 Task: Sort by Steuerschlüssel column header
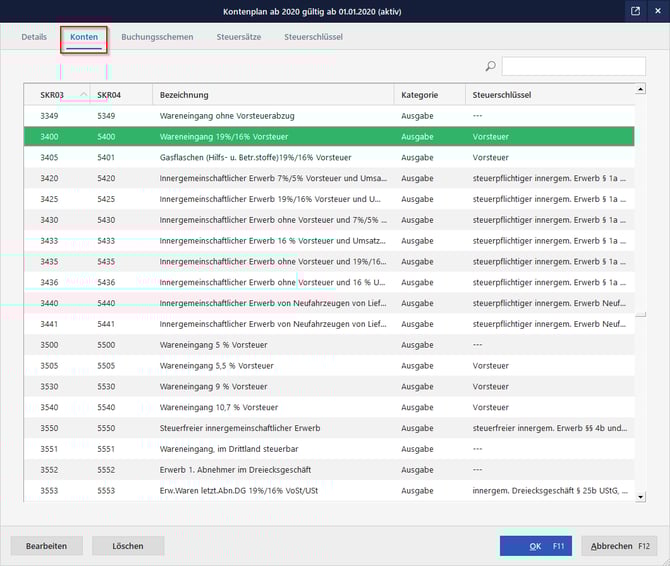tap(550, 95)
